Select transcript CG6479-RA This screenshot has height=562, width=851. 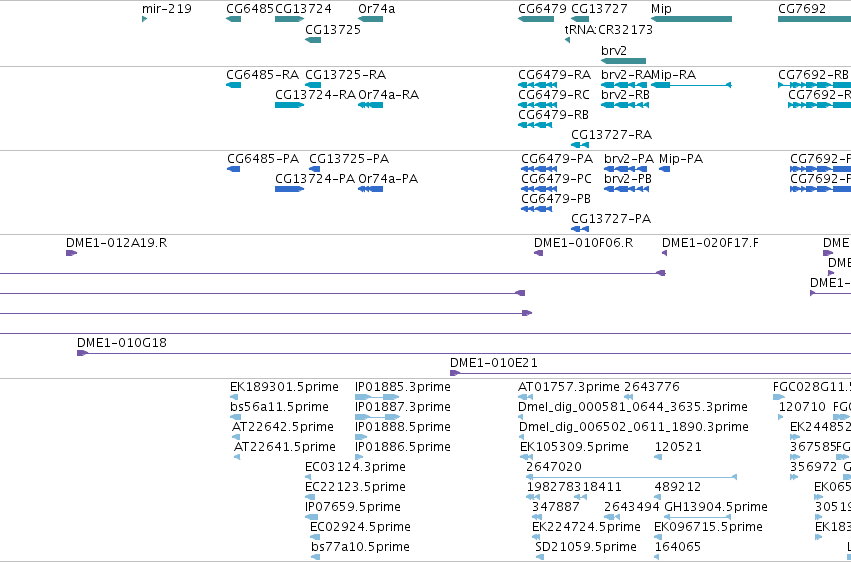click(x=555, y=75)
